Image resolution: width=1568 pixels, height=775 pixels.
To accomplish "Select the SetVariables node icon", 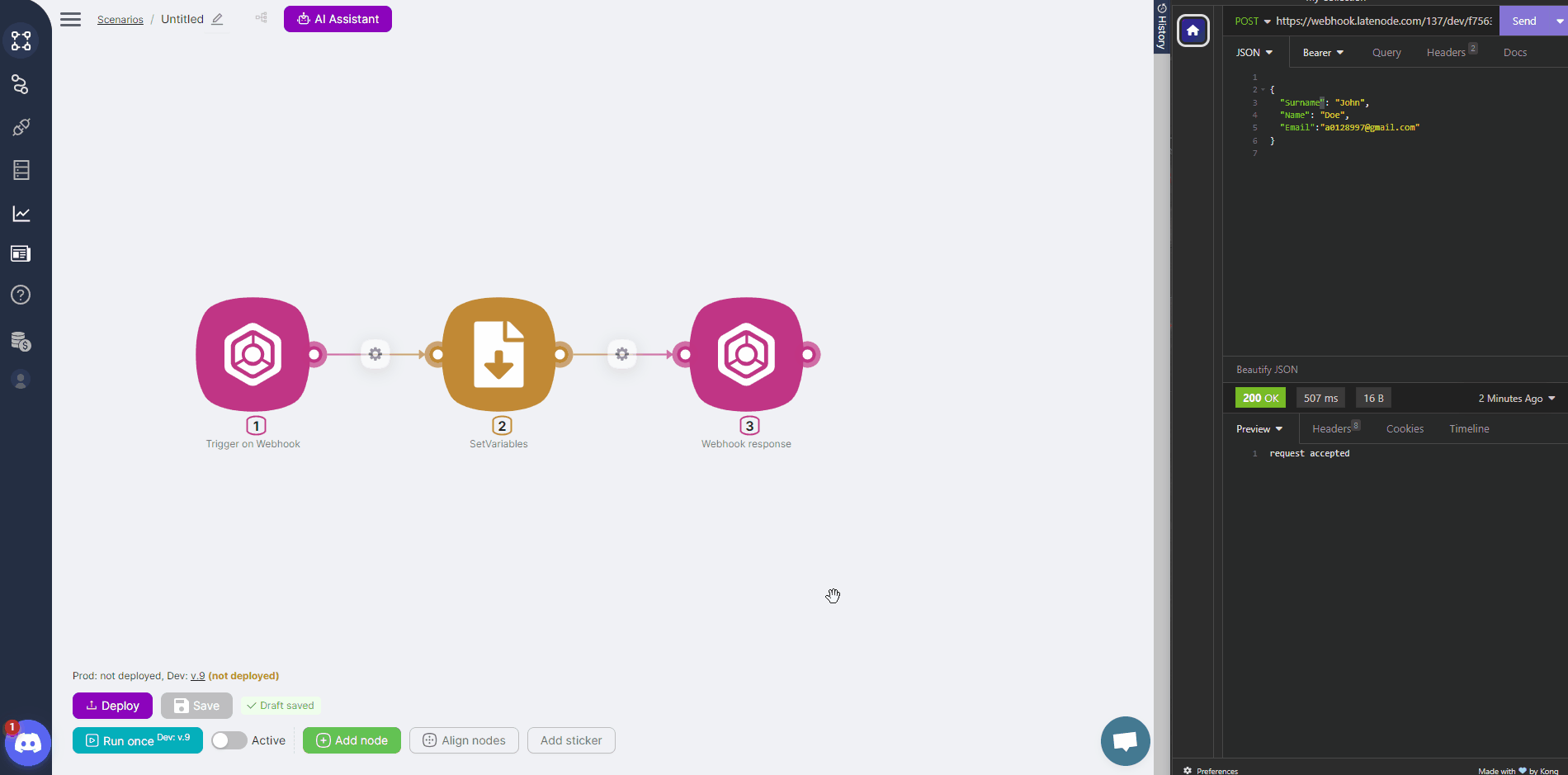I will coord(498,354).
